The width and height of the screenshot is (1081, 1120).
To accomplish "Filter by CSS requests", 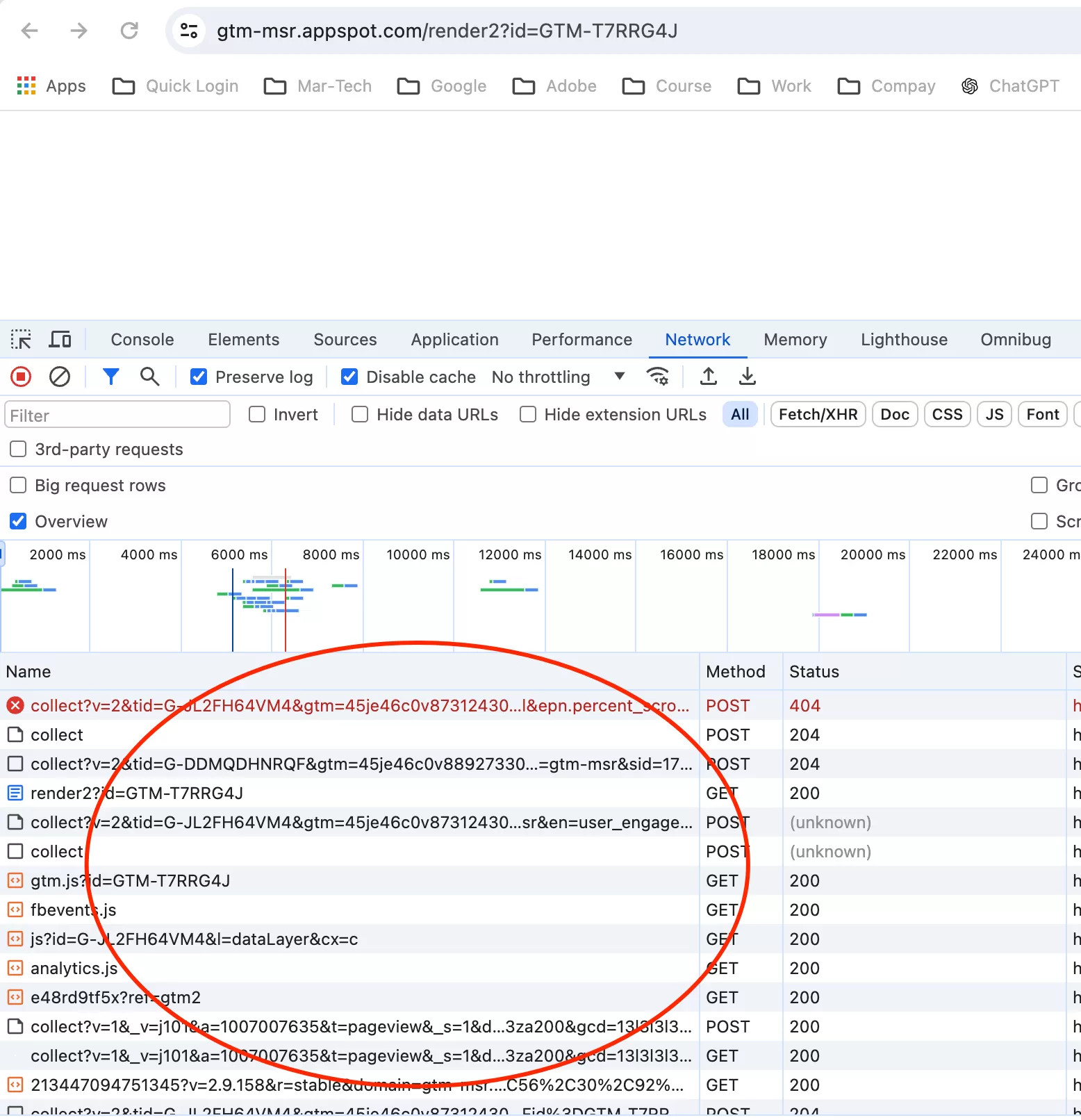I will coord(948,415).
